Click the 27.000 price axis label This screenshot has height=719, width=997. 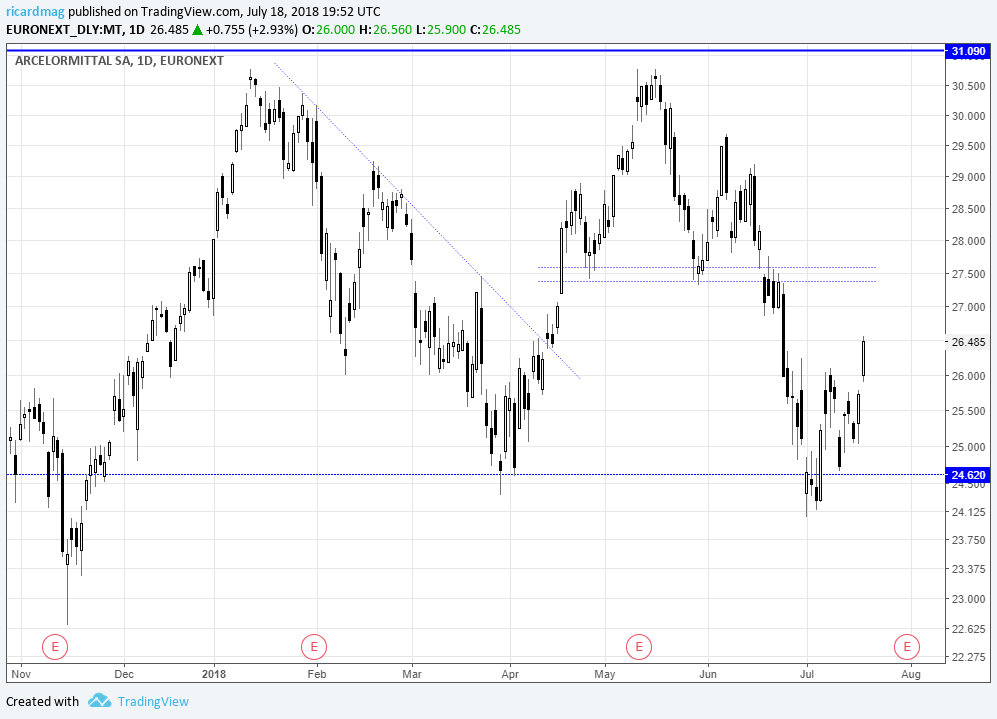coord(968,308)
